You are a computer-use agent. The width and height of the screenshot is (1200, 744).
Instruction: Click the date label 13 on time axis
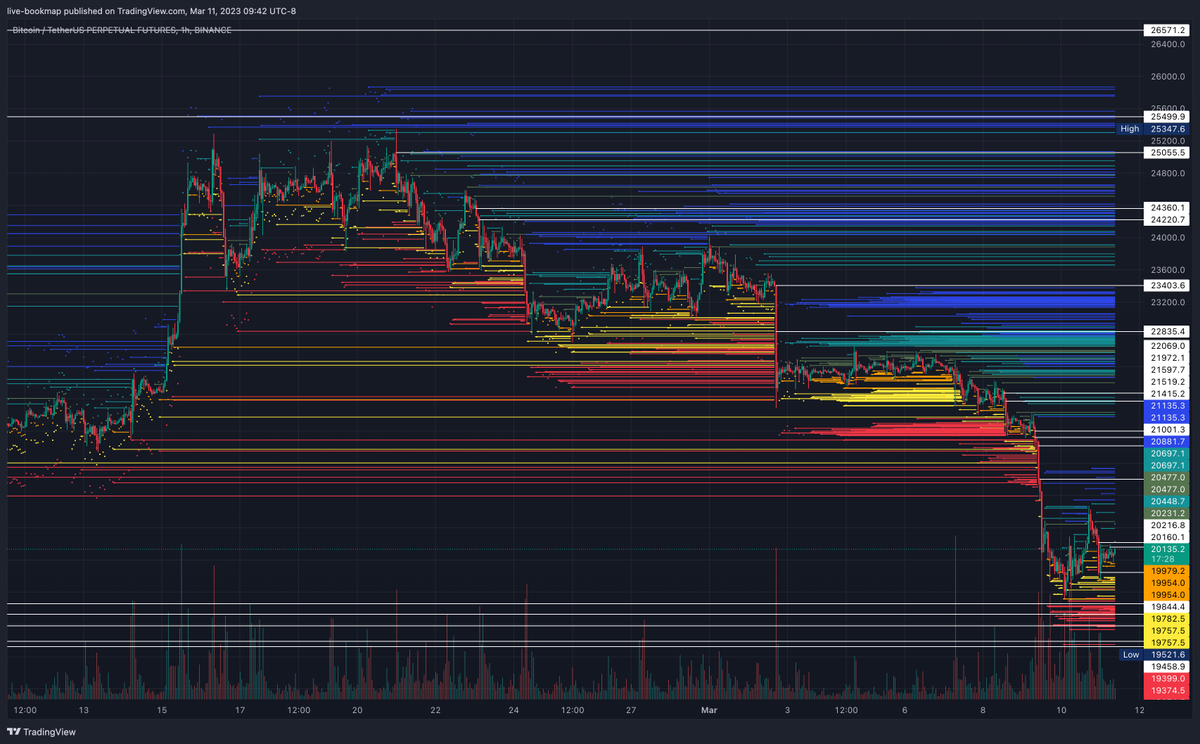pyautogui.click(x=84, y=711)
